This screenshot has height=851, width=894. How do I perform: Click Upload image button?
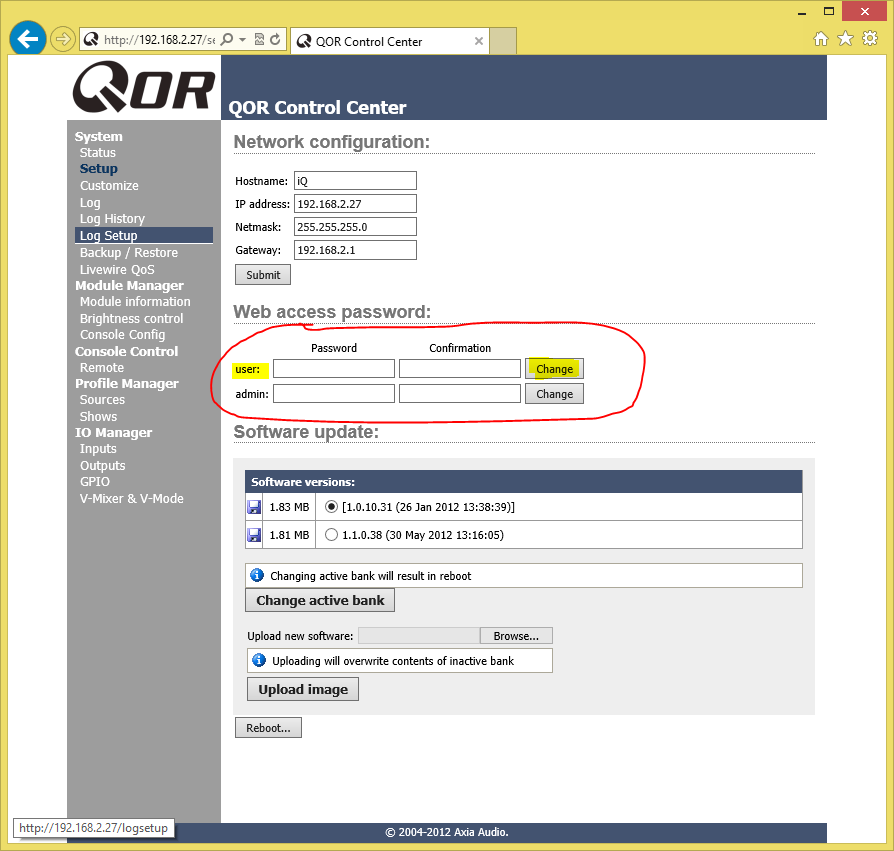303,689
